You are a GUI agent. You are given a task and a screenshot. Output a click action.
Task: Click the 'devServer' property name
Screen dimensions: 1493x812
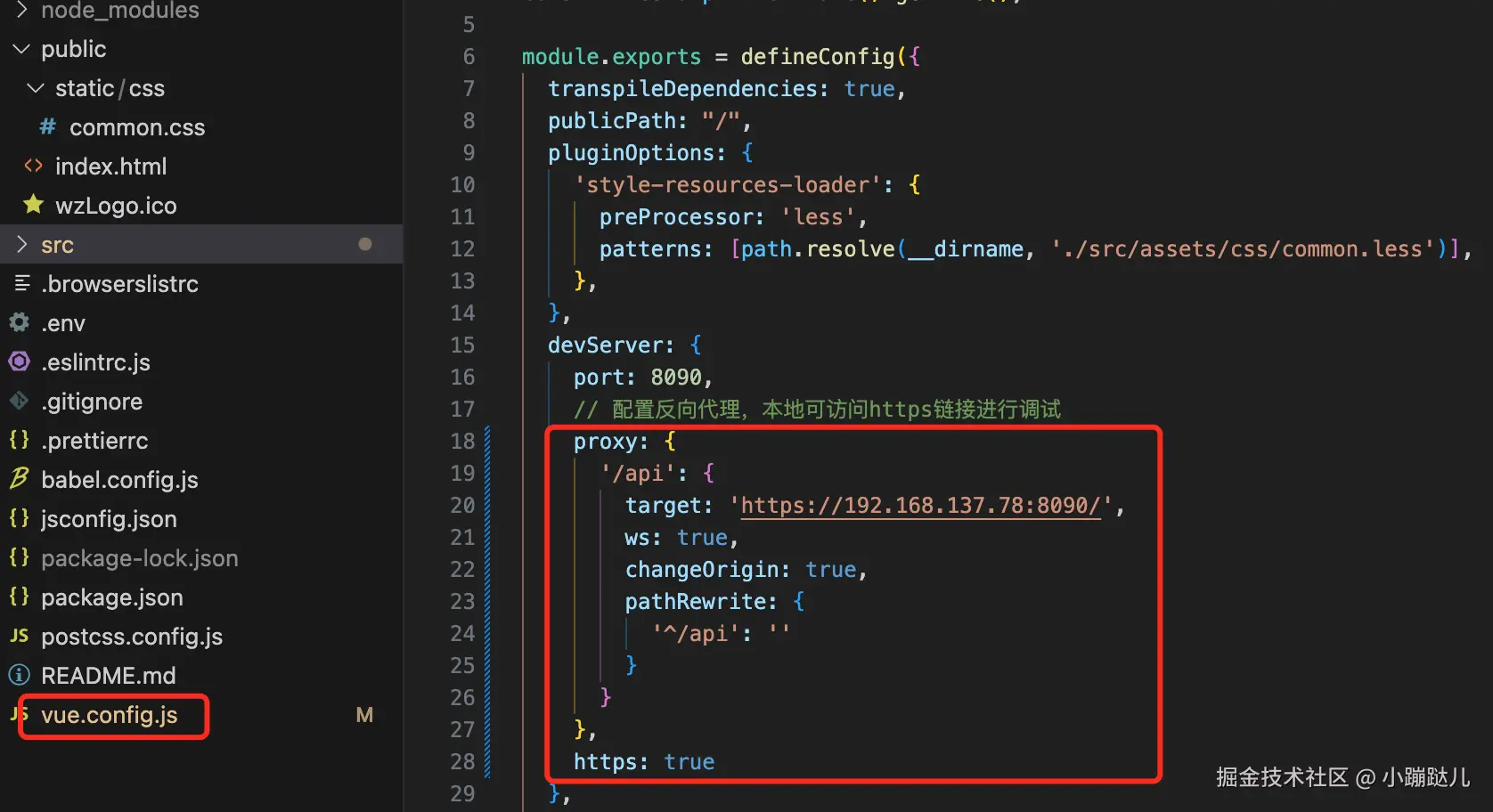606,345
